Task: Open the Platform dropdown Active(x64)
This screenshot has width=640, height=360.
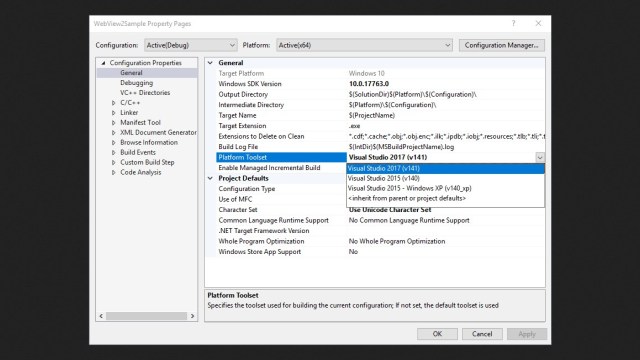Action: point(364,45)
